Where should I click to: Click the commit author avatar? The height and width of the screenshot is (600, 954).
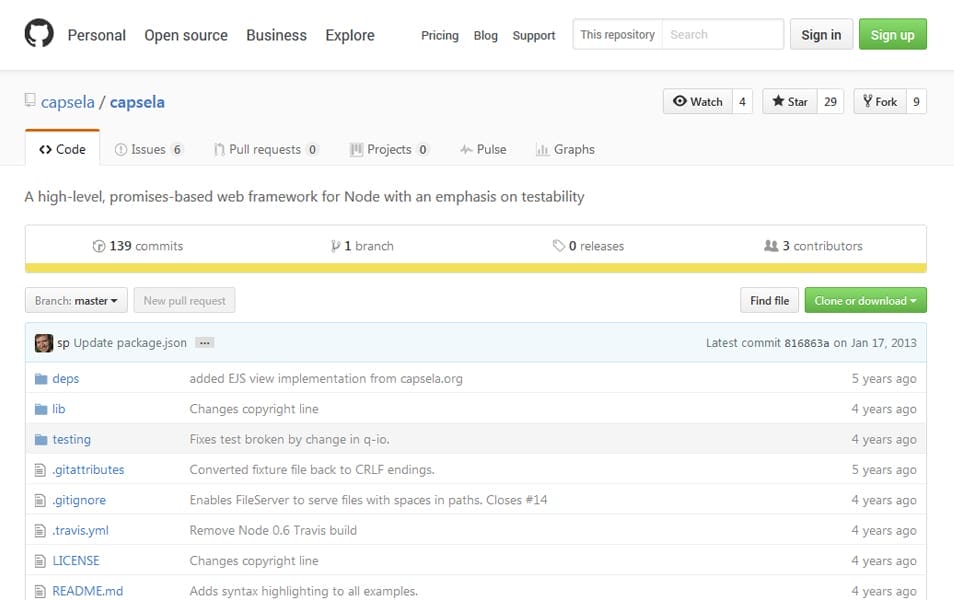point(43,343)
